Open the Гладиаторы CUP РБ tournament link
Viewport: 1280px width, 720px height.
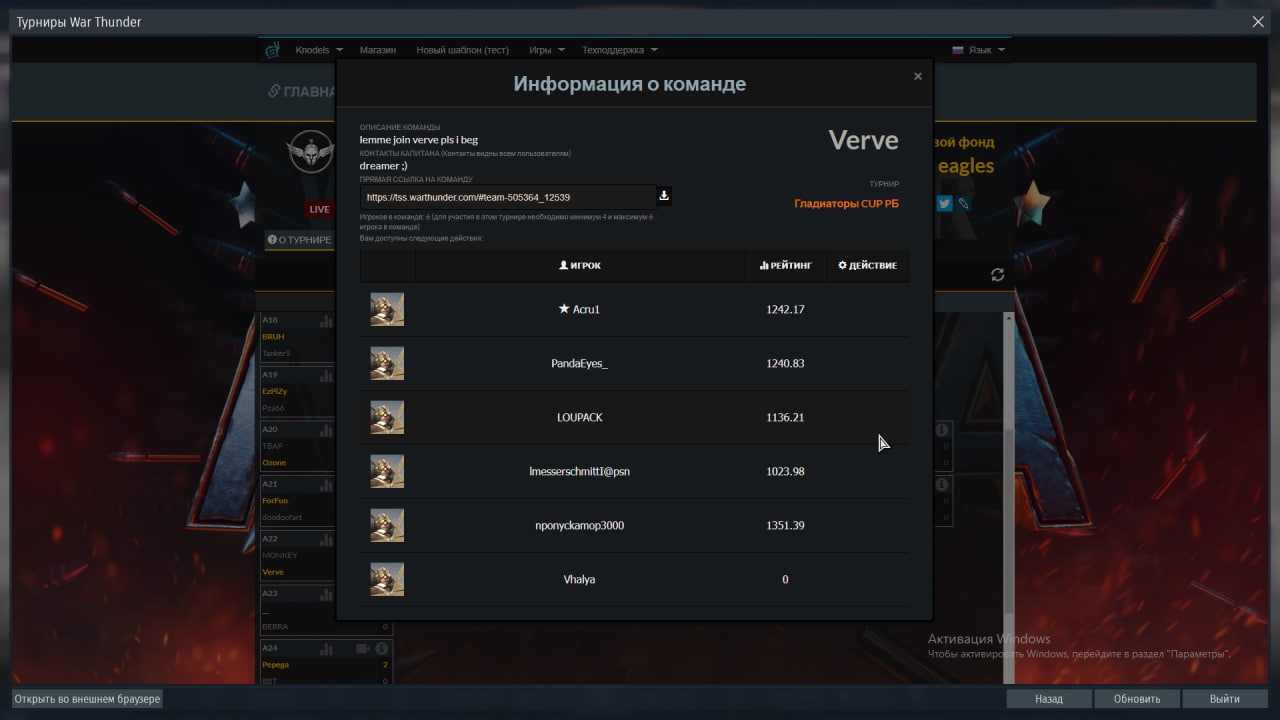tap(846, 203)
